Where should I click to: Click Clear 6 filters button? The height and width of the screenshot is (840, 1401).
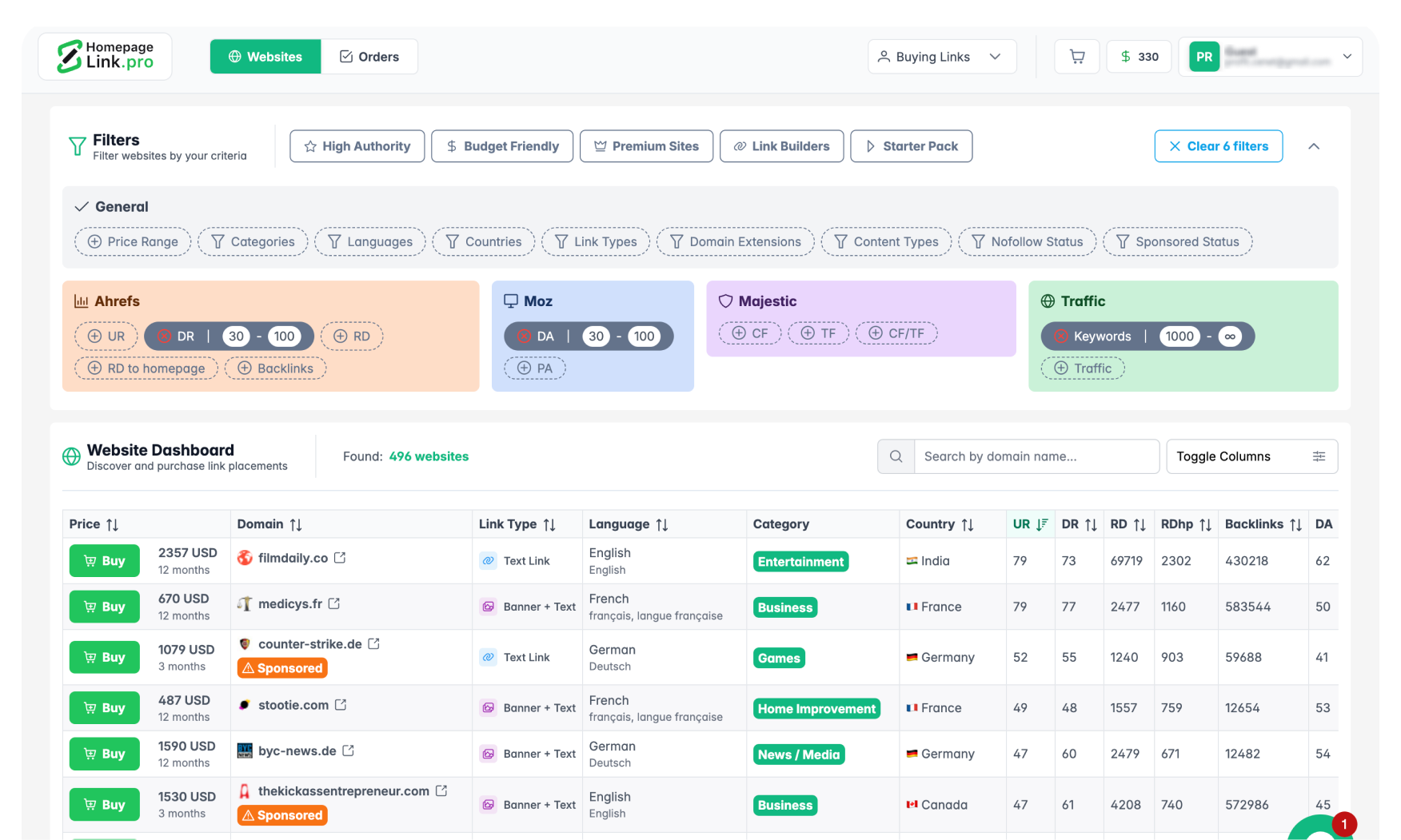click(1219, 146)
